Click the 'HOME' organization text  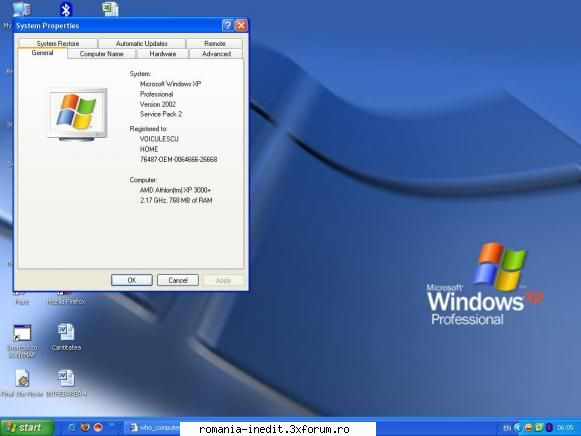click(149, 149)
